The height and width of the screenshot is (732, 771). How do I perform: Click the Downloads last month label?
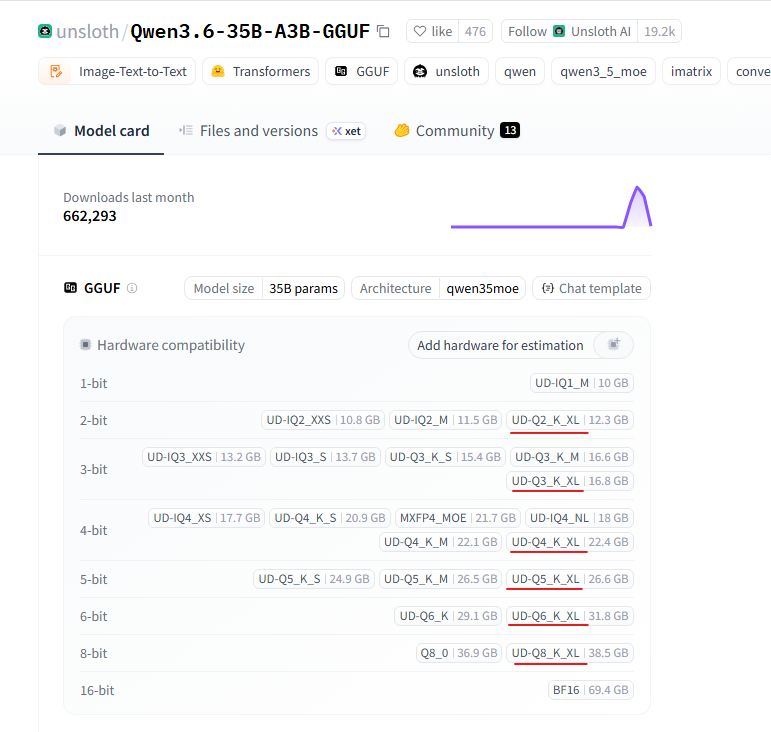coord(129,197)
